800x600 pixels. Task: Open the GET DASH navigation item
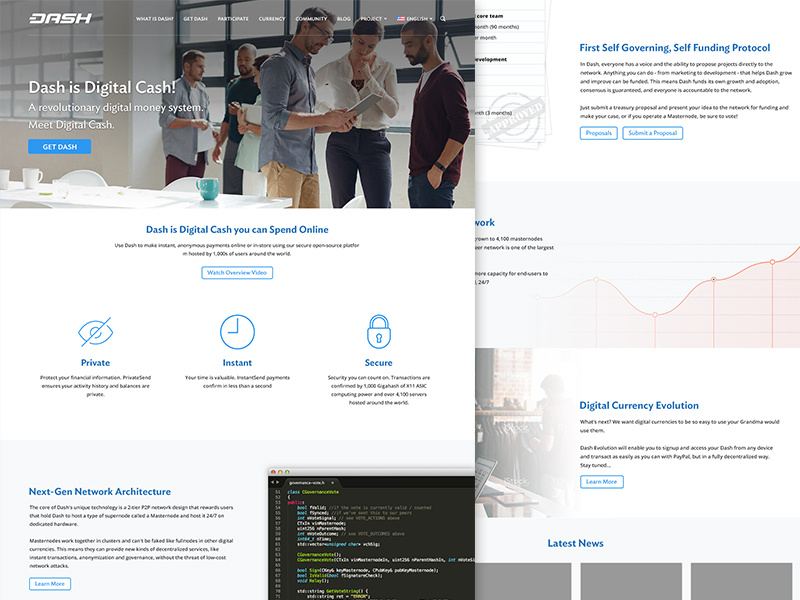pyautogui.click(x=195, y=19)
